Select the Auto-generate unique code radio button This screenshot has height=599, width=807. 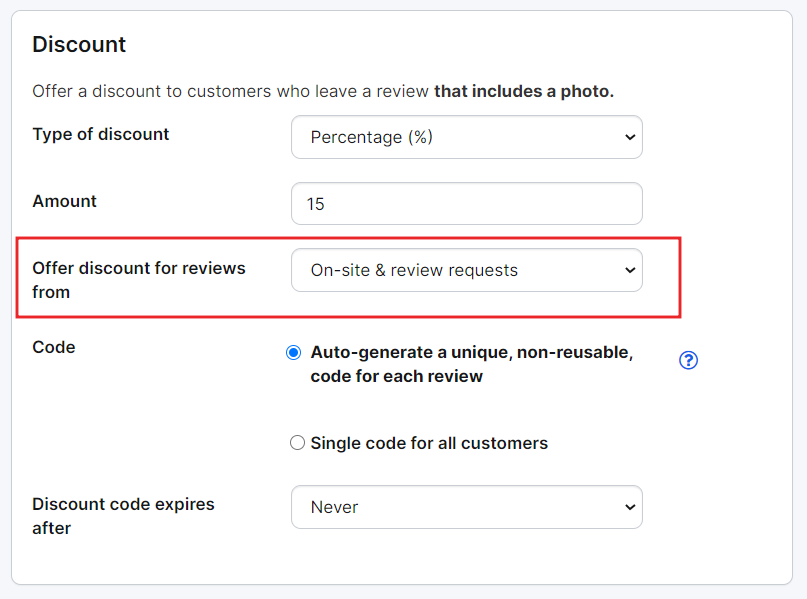click(293, 353)
